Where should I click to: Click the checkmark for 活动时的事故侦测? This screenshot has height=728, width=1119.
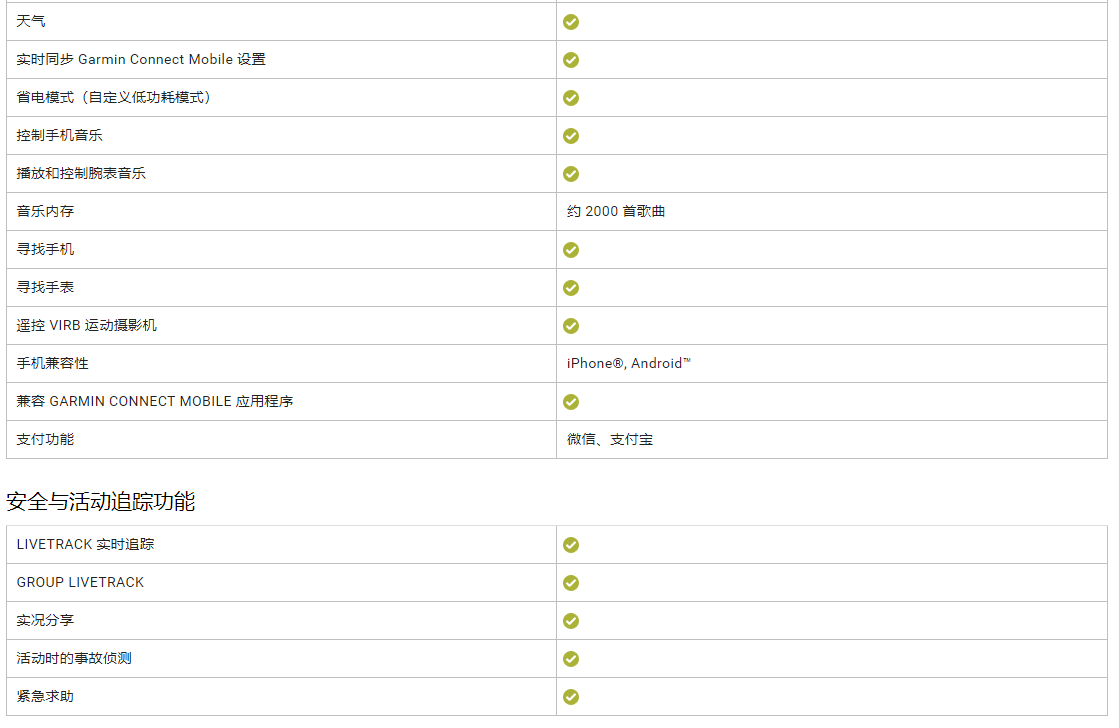571,659
